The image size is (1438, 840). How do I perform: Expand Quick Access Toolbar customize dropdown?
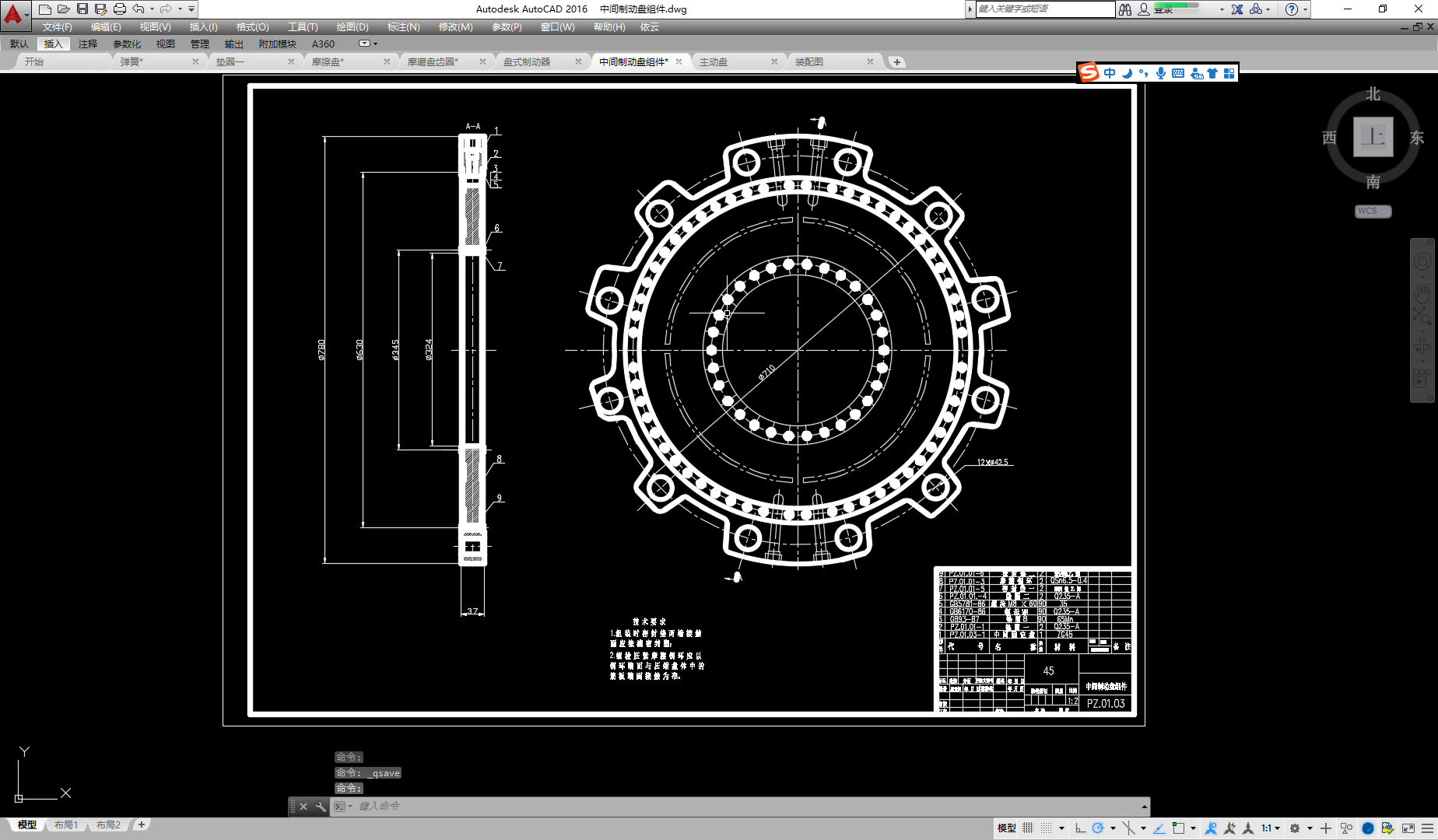coord(191,9)
